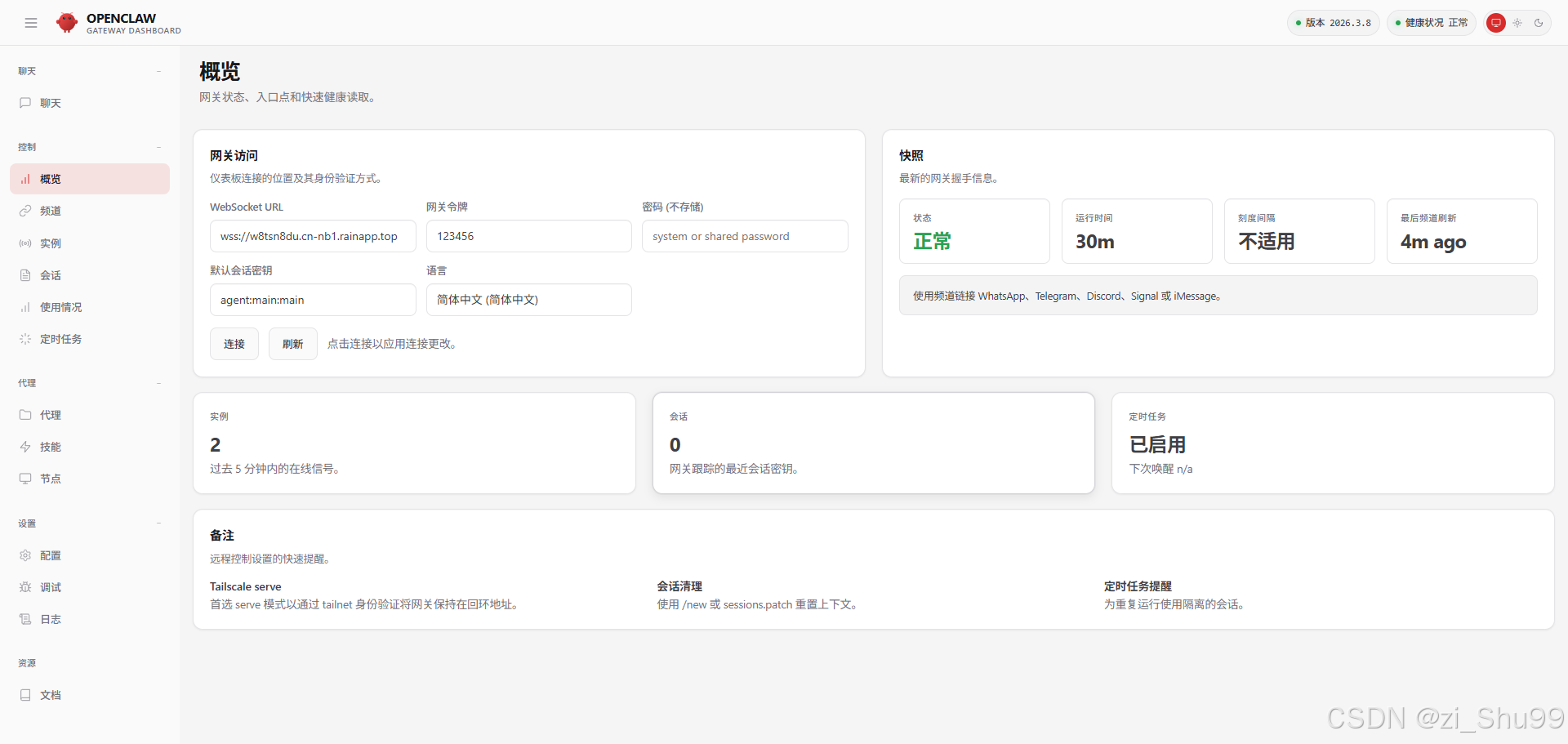1568x744 pixels.
Task: Open the 定时任务 scheduled tasks page
Action: pyautogui.click(x=60, y=338)
